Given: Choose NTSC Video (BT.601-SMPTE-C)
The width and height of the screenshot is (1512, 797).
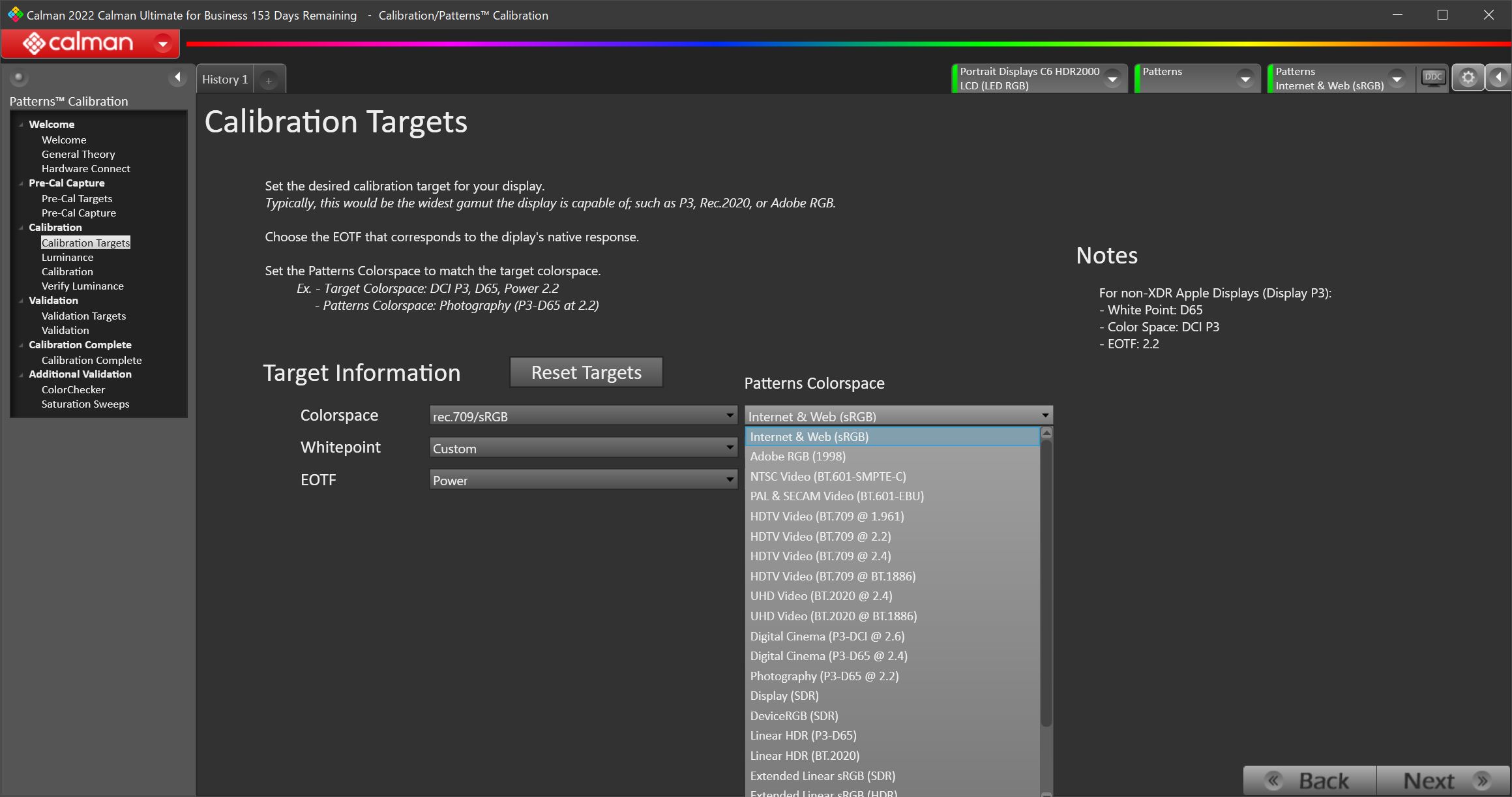Looking at the screenshot, I should point(892,476).
